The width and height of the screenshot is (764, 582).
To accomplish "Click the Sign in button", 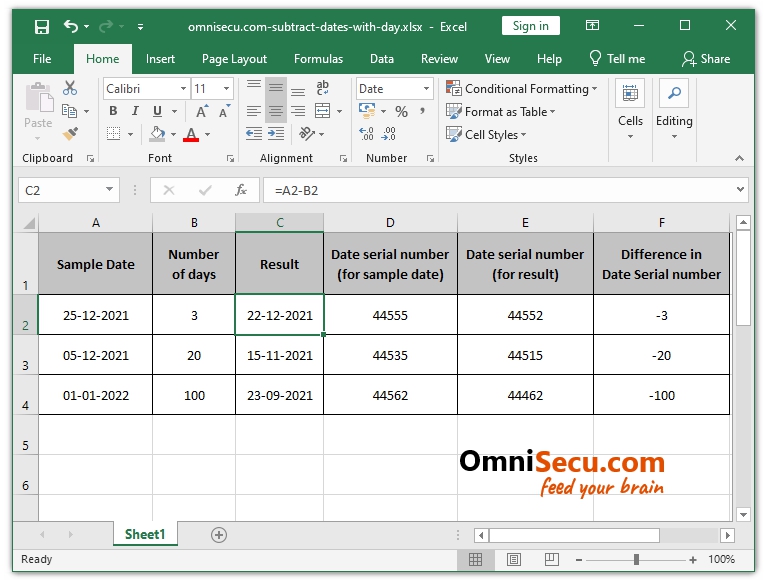I will pos(531,26).
